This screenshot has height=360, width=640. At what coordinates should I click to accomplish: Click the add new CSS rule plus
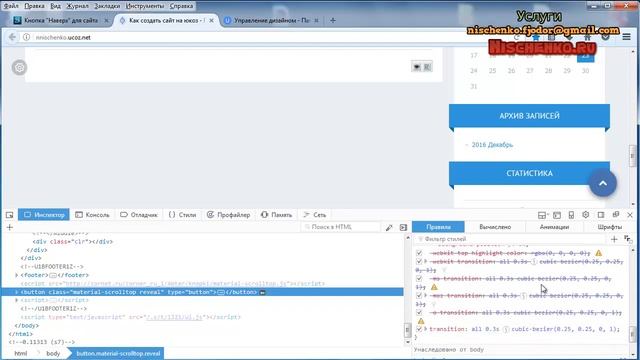[x=614, y=239]
